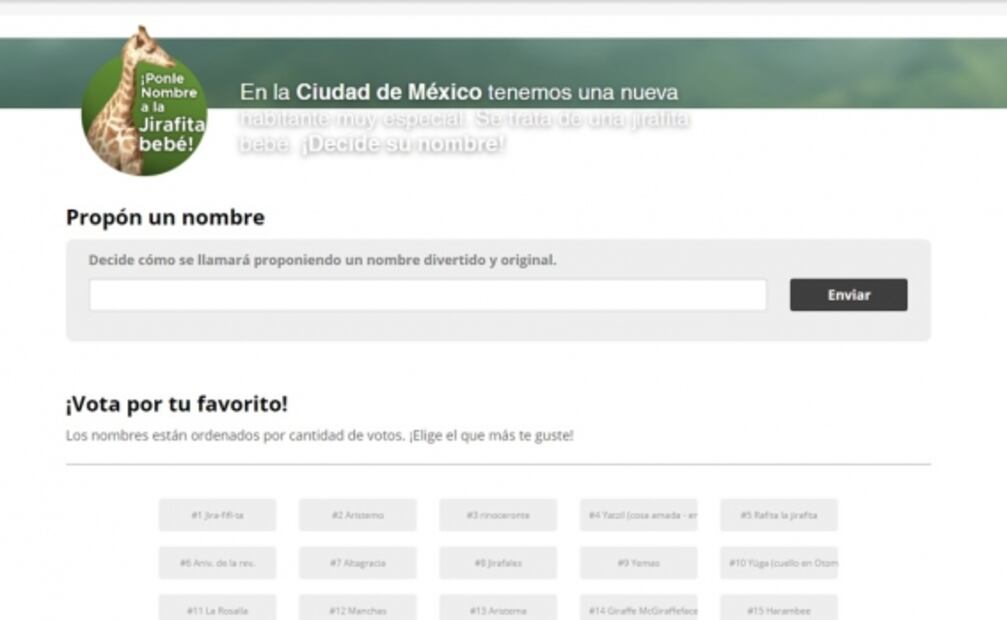Vote for #14 Giraffe McGirafface

tap(638, 608)
